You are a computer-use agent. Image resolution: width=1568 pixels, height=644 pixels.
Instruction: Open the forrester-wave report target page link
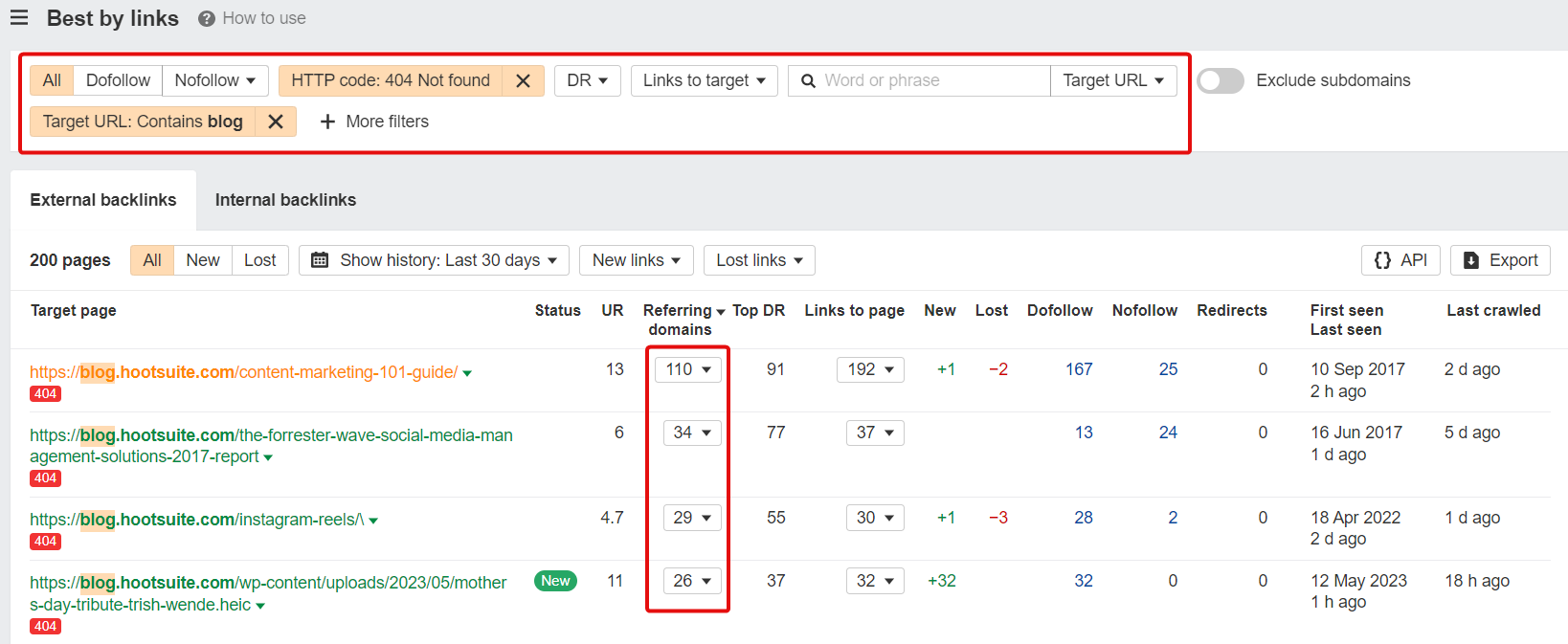pos(271,446)
